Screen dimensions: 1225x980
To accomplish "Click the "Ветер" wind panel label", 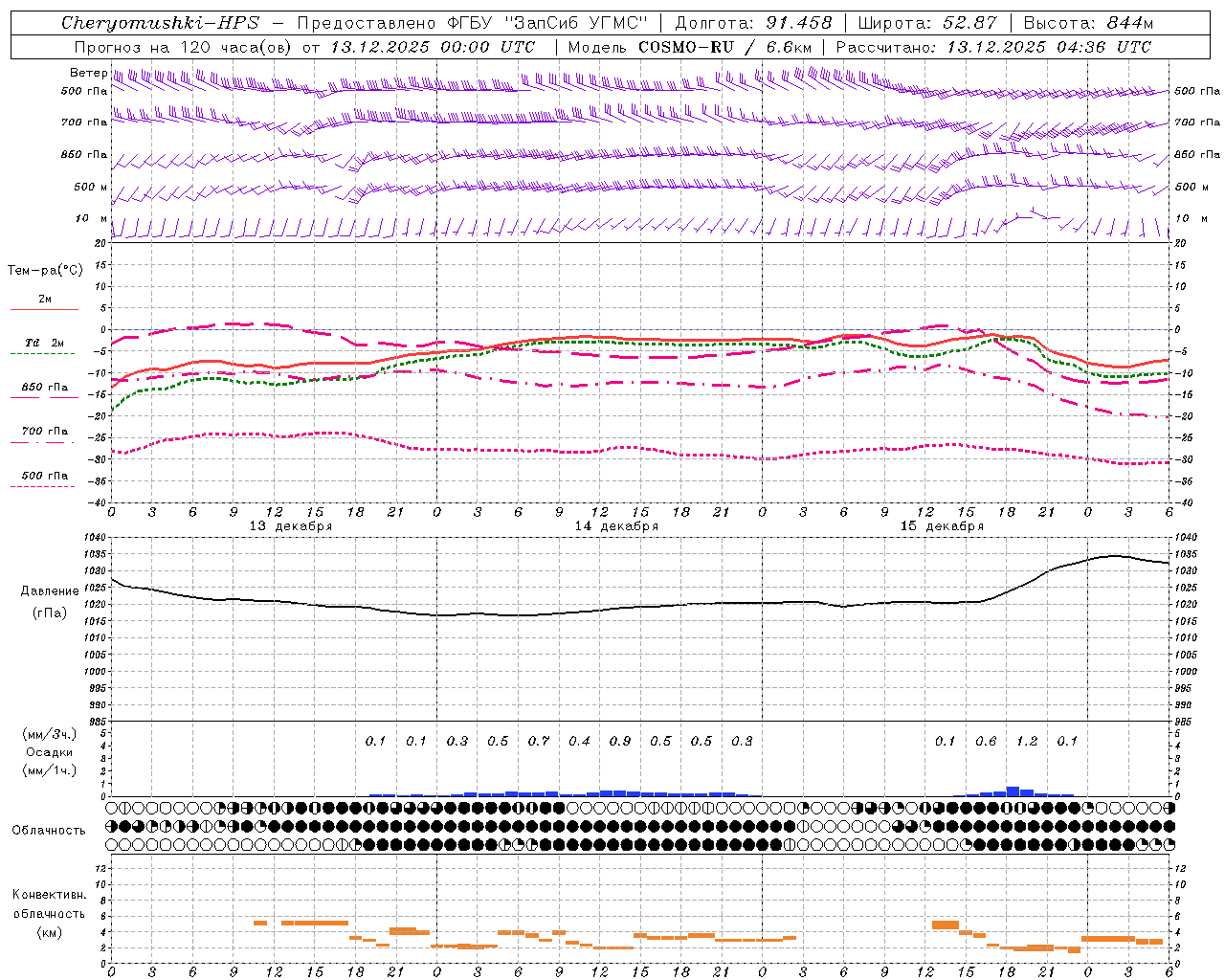I will pos(88,73).
